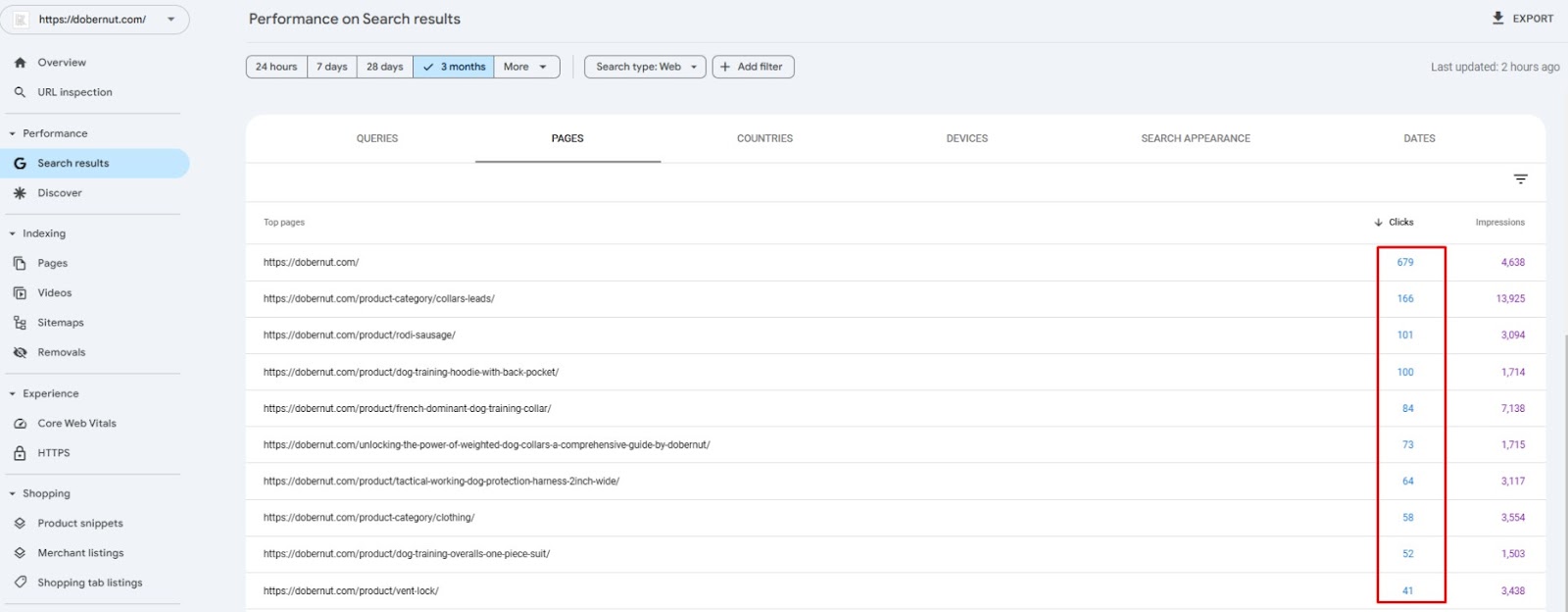Click the Overview home icon

20,63
